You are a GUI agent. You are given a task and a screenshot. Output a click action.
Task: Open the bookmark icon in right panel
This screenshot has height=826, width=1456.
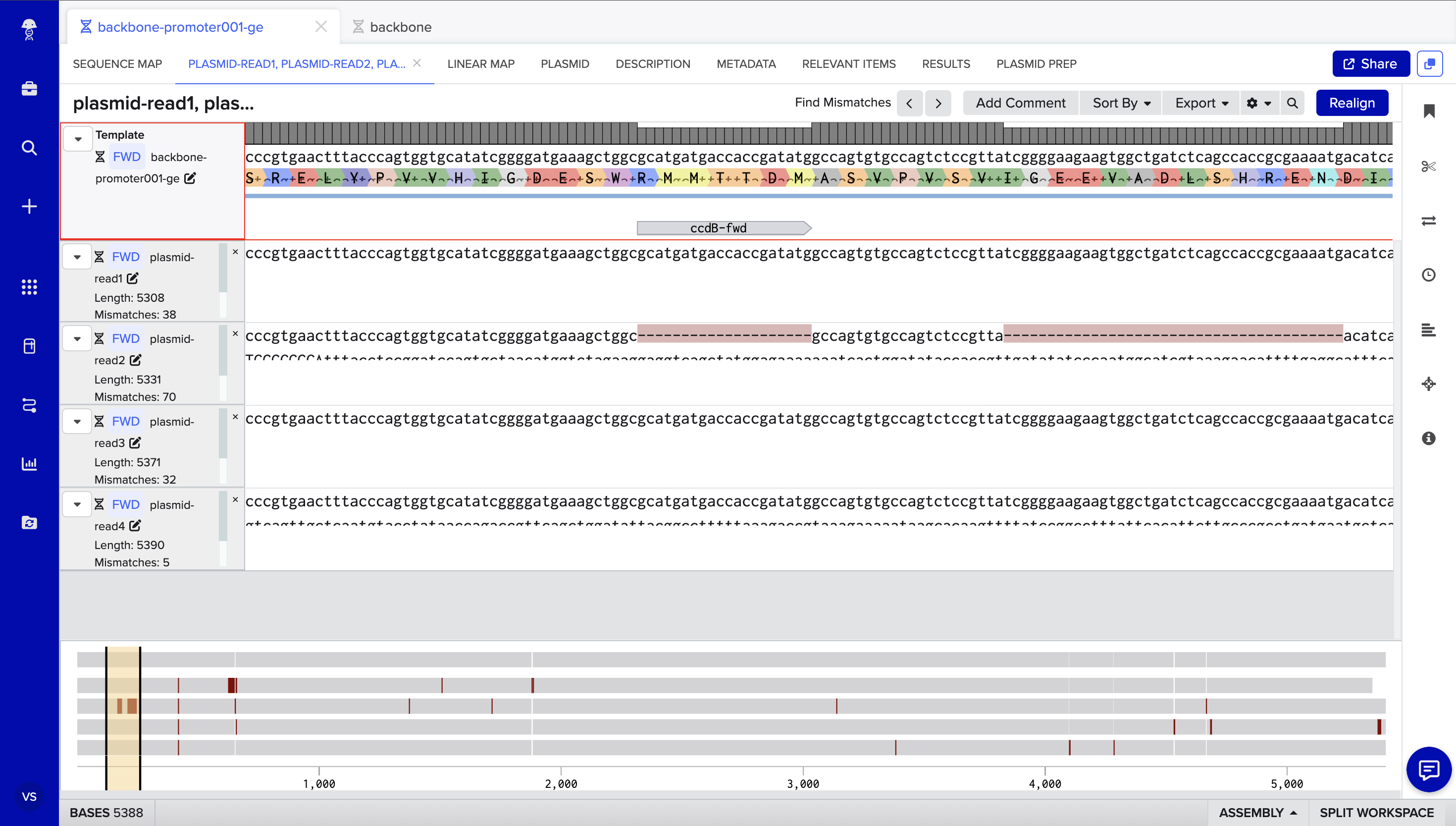1429,111
